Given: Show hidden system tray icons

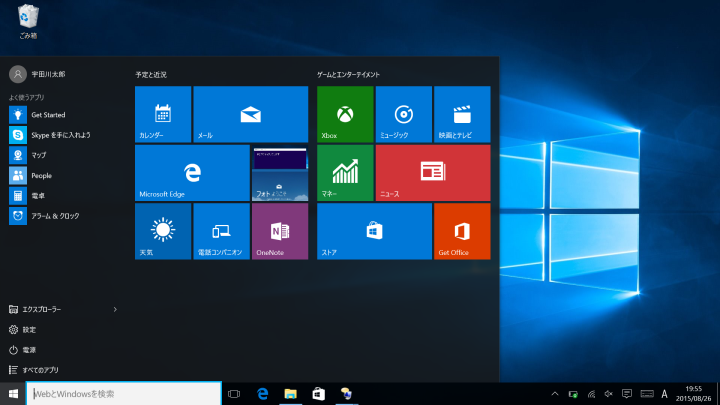Looking at the screenshot, I should click(x=555, y=394).
